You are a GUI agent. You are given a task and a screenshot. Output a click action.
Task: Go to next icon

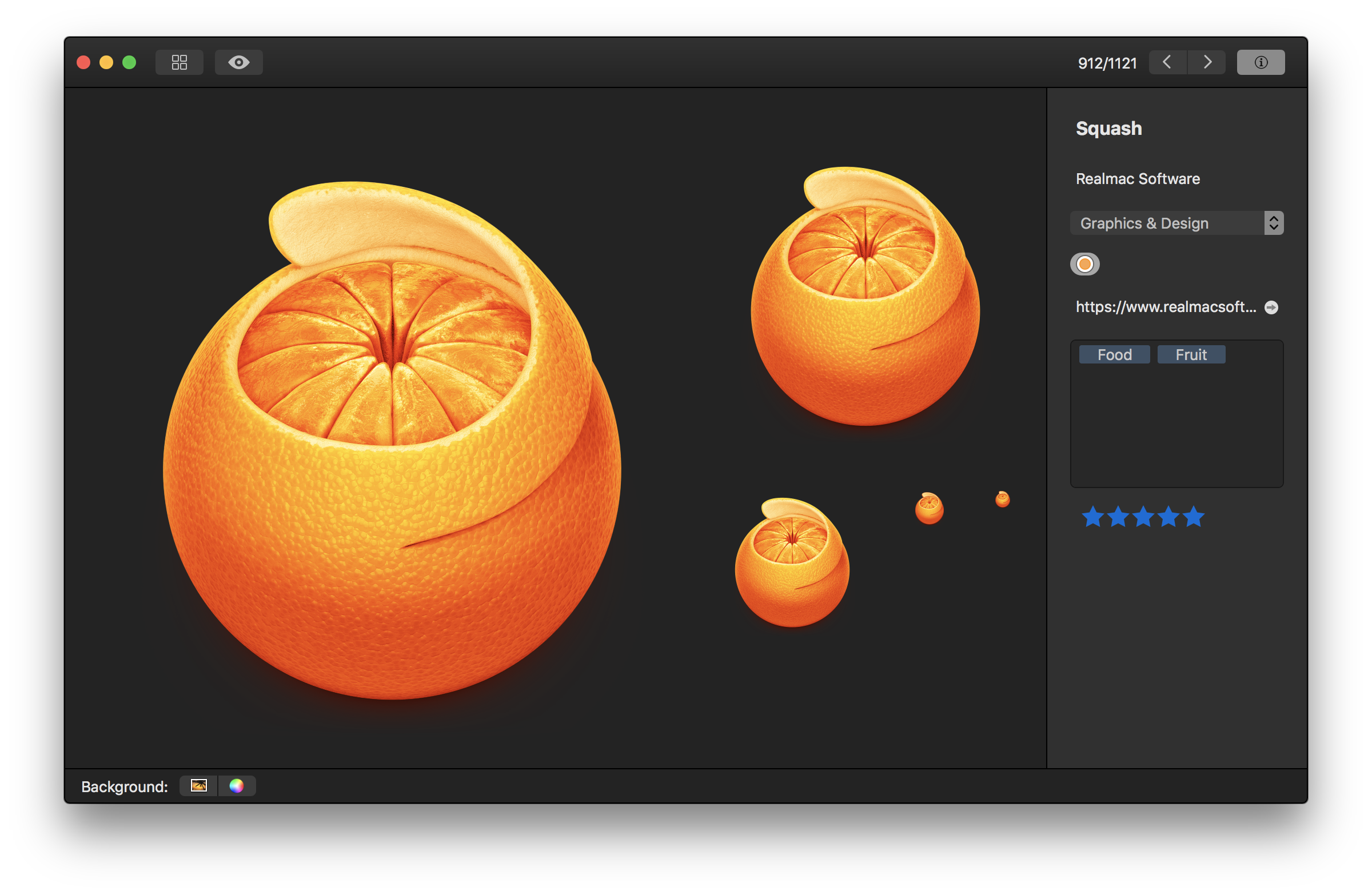tap(1207, 62)
